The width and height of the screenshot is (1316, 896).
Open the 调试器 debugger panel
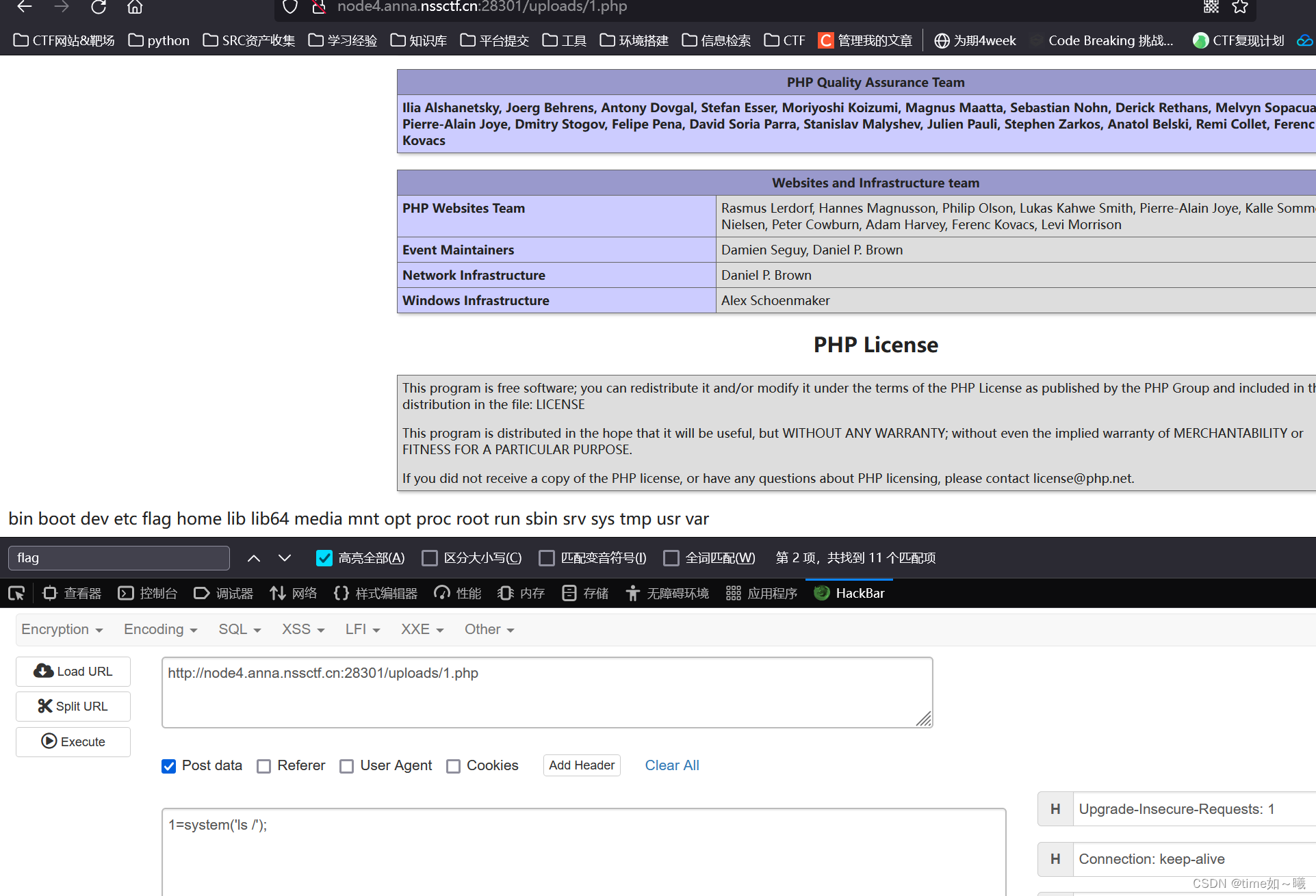[x=224, y=593]
